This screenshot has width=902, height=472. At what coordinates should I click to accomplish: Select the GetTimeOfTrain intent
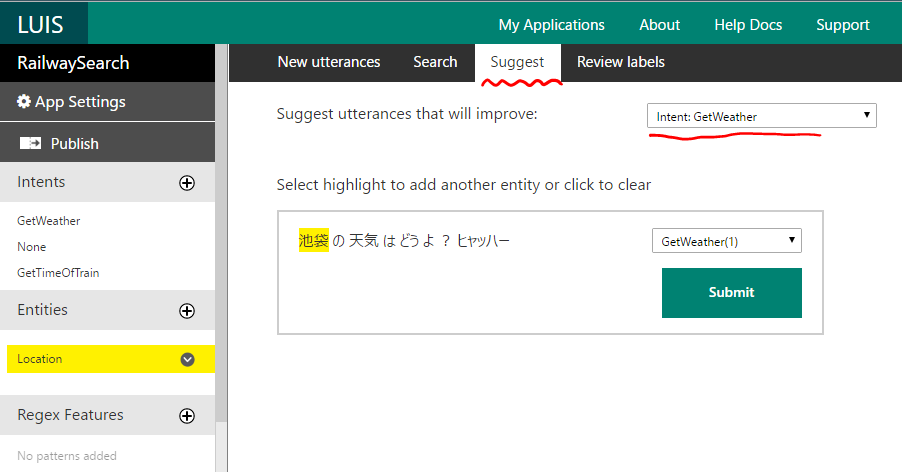[58, 273]
